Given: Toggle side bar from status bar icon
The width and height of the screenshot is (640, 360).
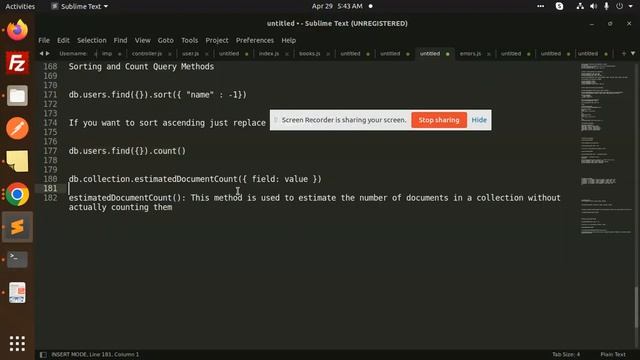Looking at the screenshot, I should pyautogui.click(x=43, y=354).
